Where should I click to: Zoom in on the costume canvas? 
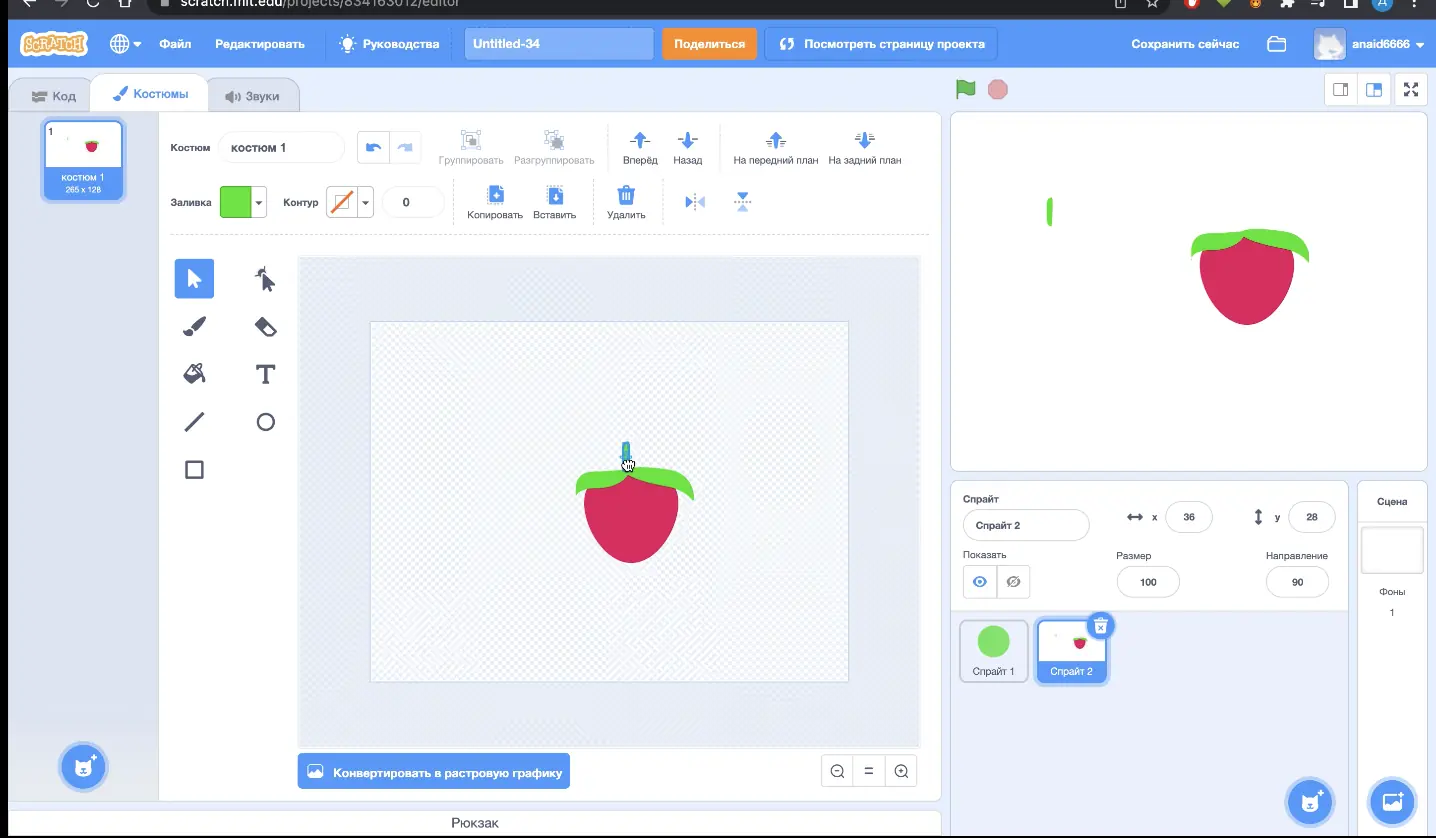tap(901, 771)
